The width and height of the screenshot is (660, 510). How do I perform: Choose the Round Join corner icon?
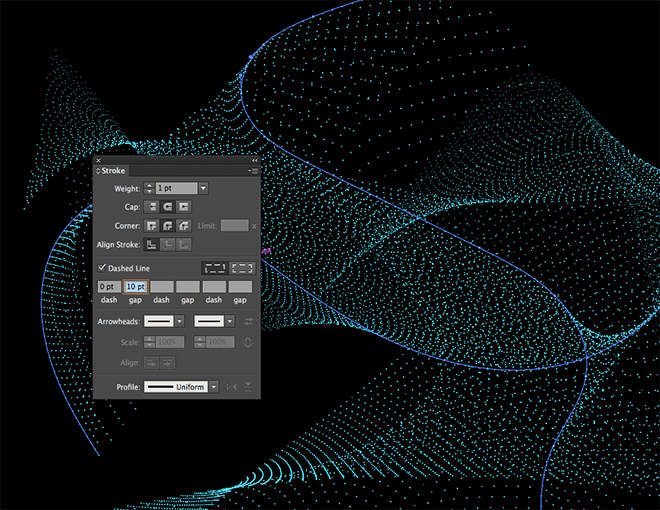(x=168, y=226)
